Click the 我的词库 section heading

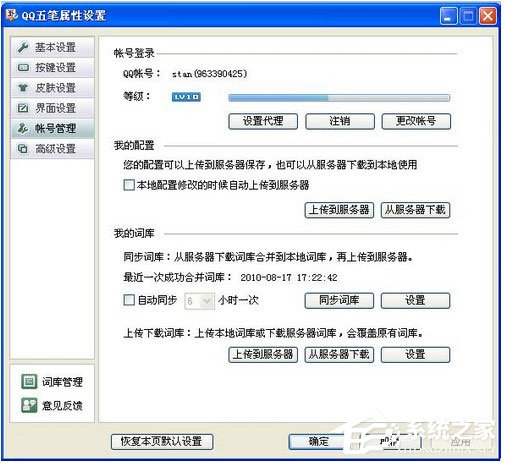pyautogui.click(x=134, y=233)
